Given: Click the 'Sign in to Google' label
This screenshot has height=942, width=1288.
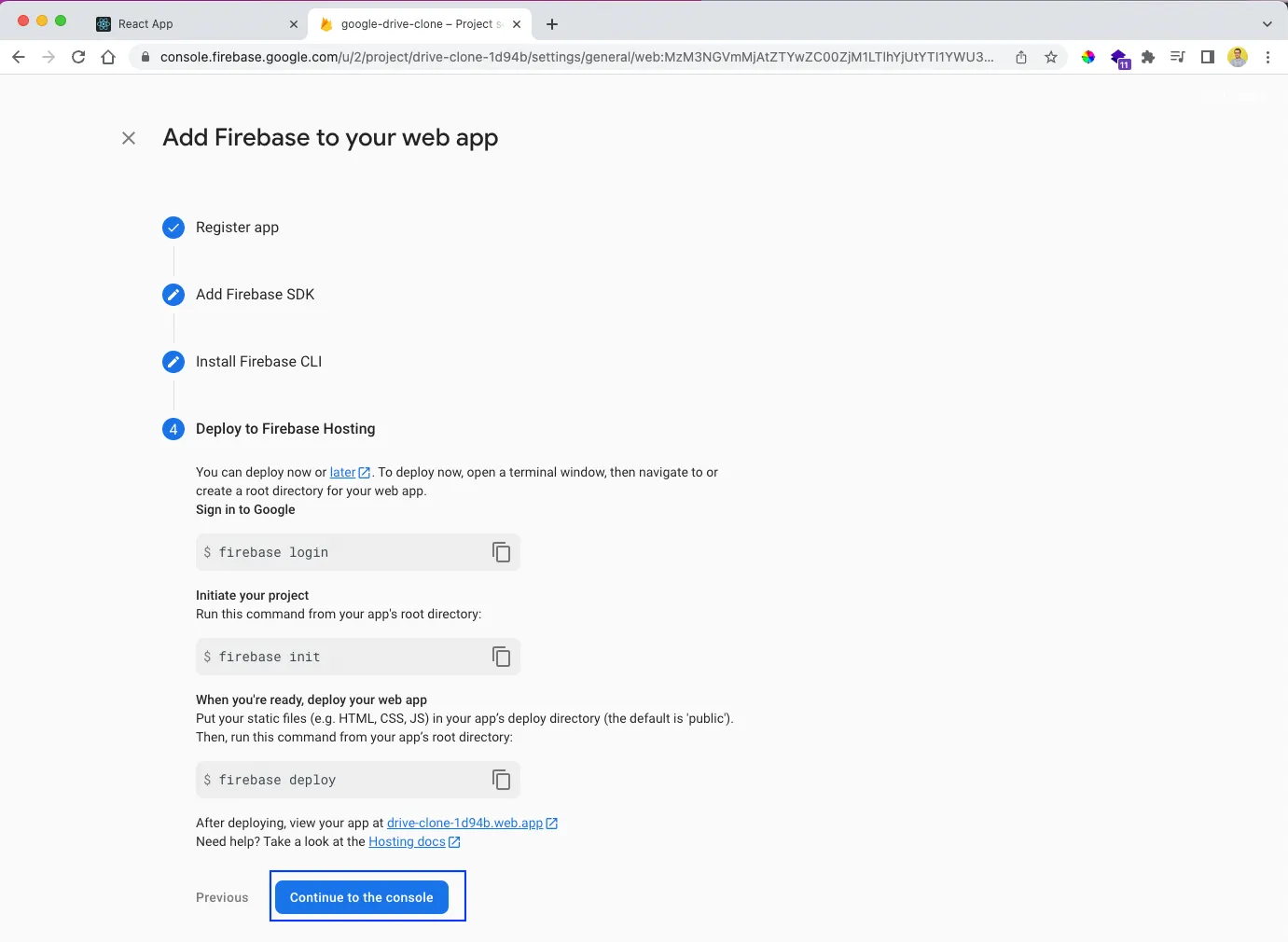Looking at the screenshot, I should tap(245, 509).
